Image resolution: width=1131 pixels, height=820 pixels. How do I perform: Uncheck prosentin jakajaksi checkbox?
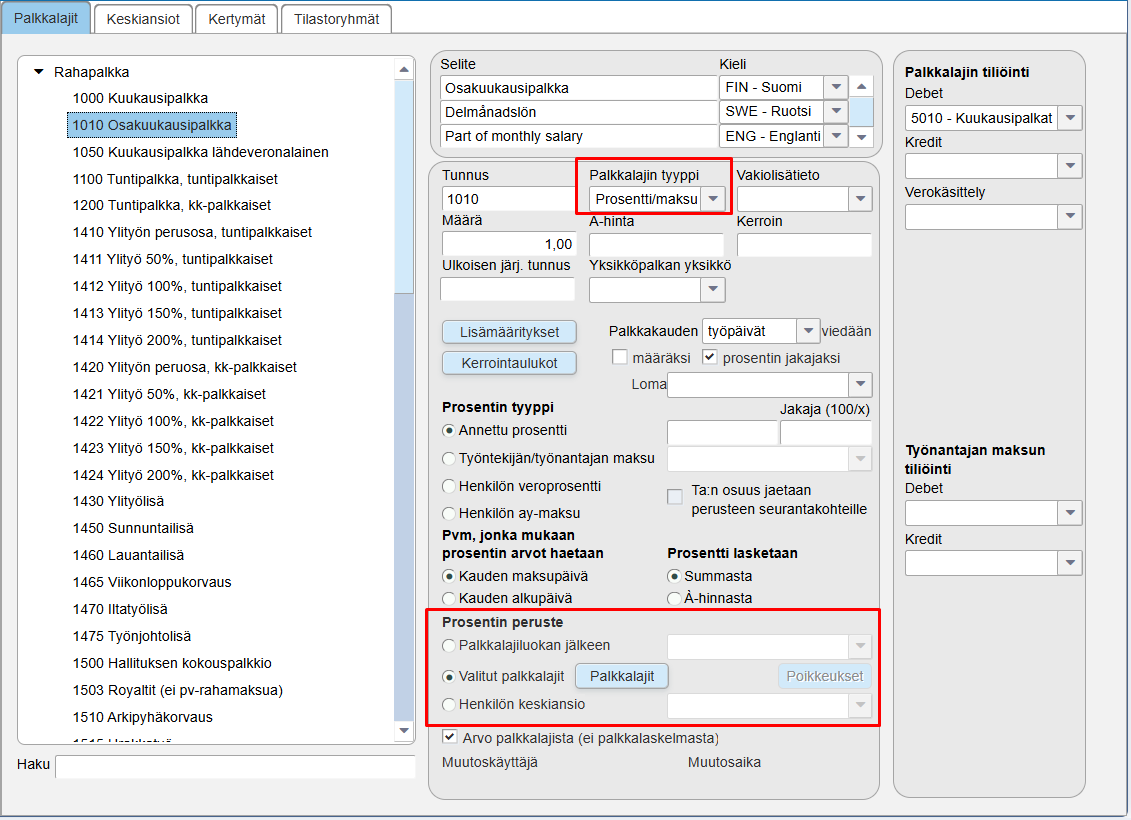tap(710, 358)
